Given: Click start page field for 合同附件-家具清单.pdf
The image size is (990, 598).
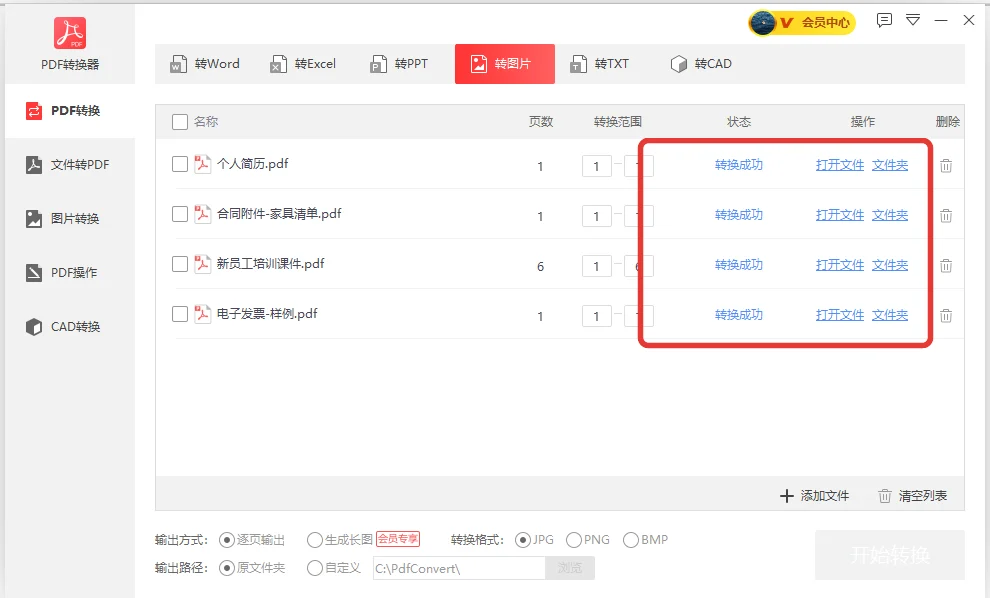Looking at the screenshot, I should (597, 216).
